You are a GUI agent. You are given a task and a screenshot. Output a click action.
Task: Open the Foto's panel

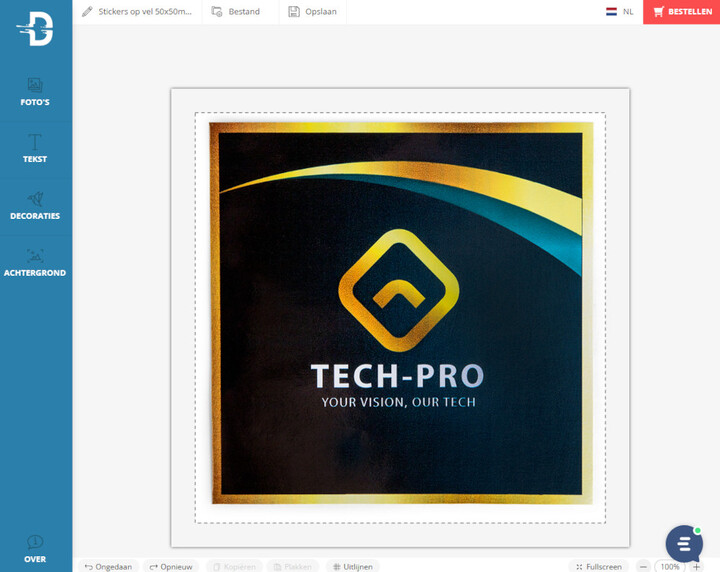click(x=35, y=92)
